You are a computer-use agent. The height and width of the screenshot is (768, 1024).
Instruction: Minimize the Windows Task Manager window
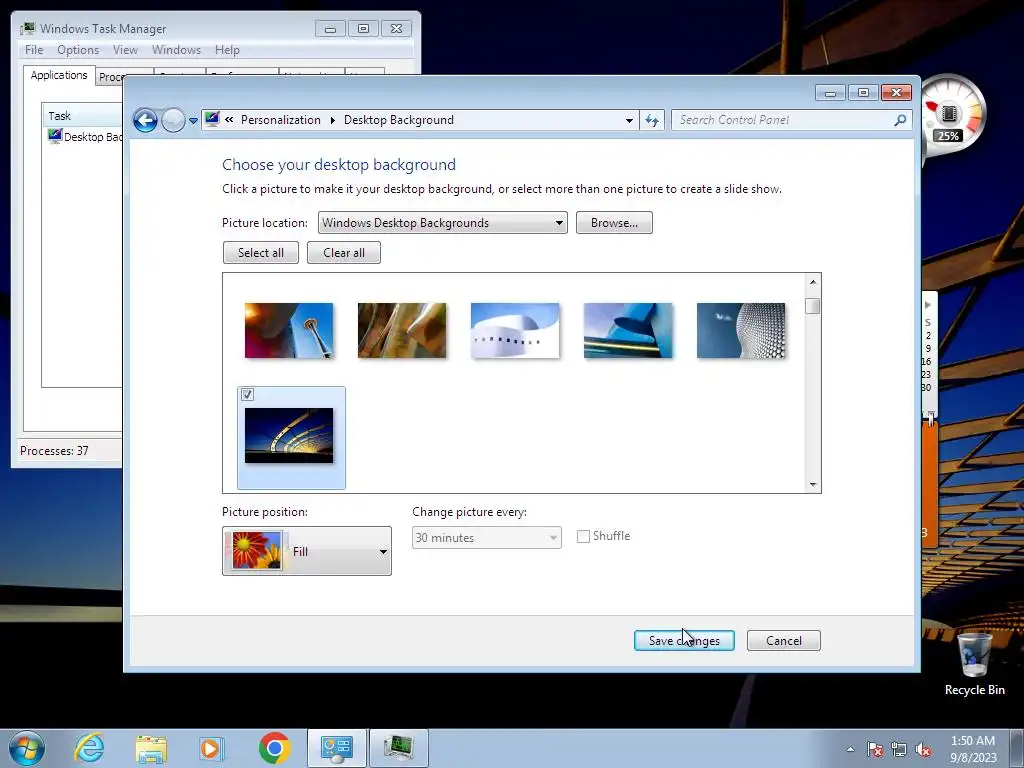(330, 29)
